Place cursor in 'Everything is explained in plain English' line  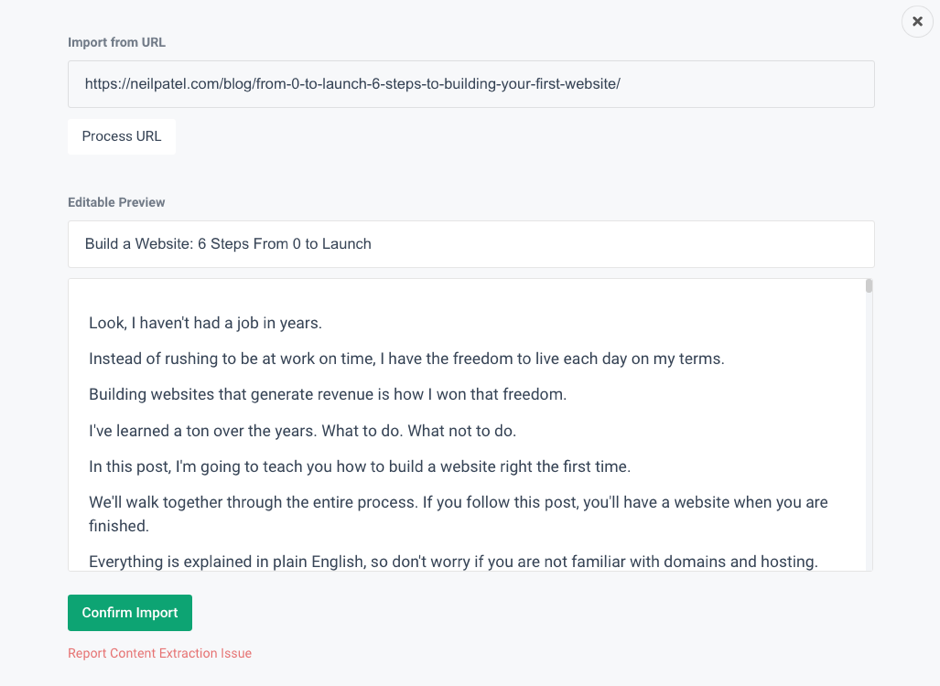(453, 562)
